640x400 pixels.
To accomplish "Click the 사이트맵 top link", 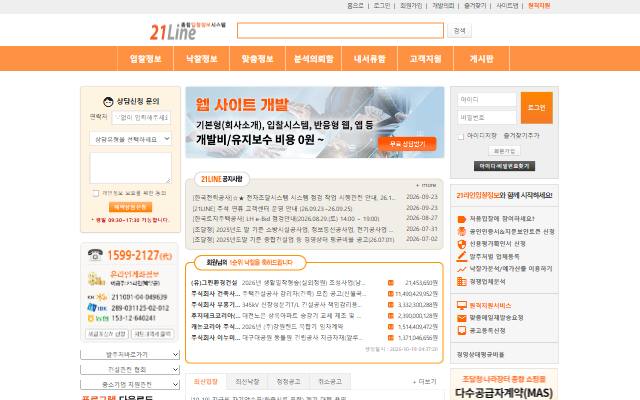I will tap(507, 6).
